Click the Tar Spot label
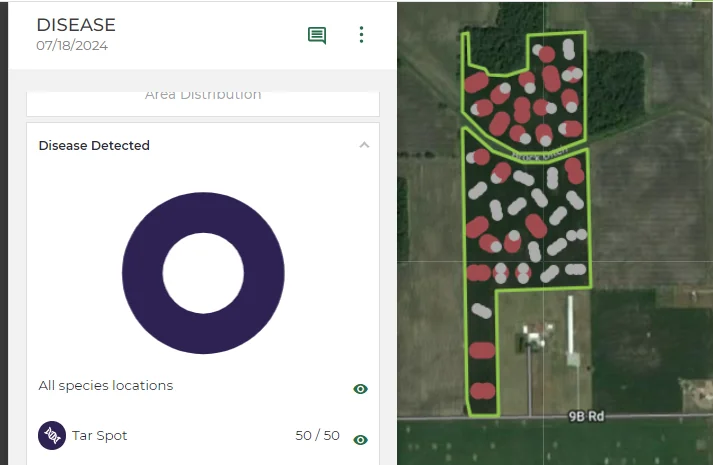 point(100,435)
